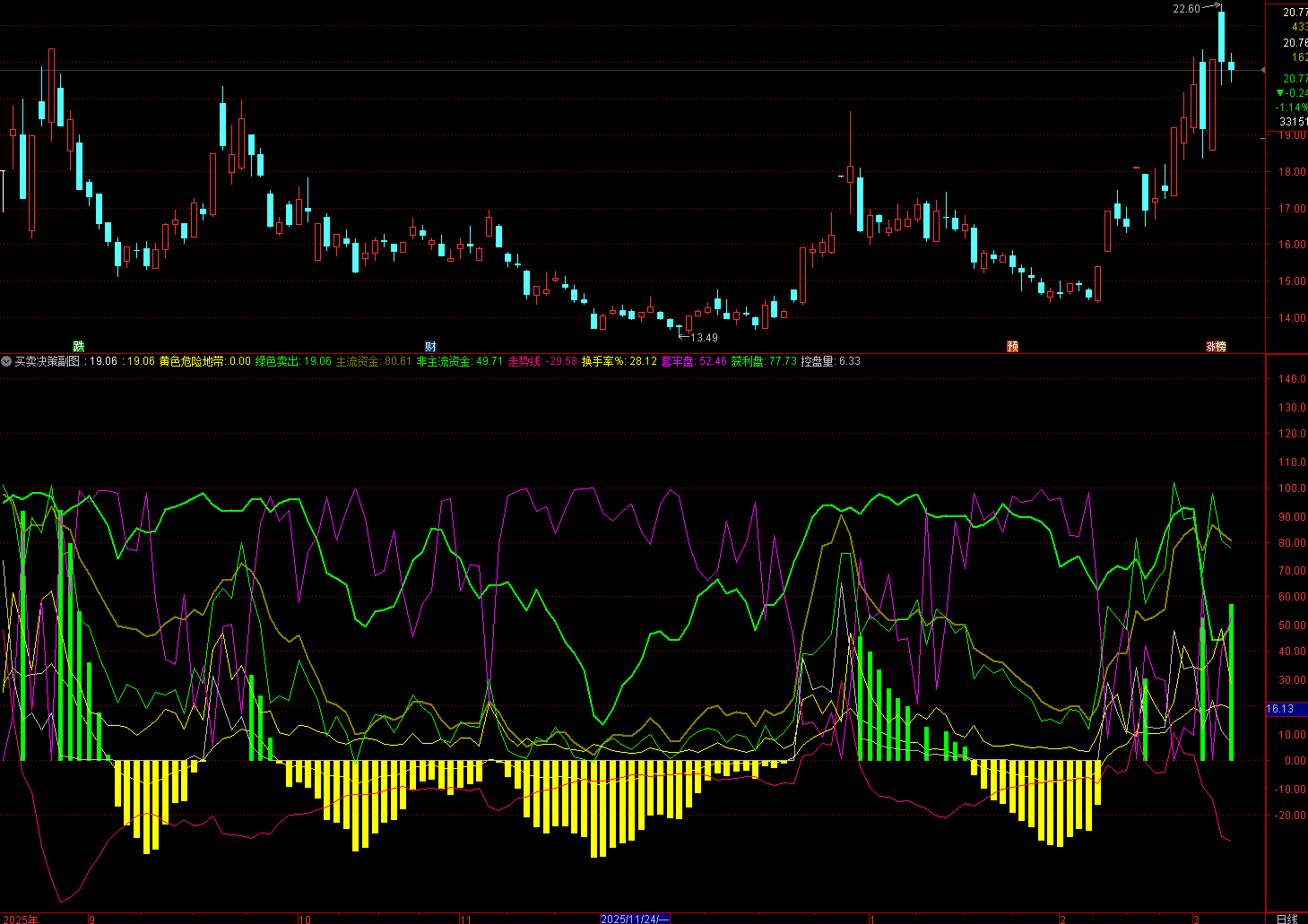Image resolution: width=1308 pixels, height=924 pixels.
Task: Click the 22.60 high price annotation
Action: pos(1186,9)
